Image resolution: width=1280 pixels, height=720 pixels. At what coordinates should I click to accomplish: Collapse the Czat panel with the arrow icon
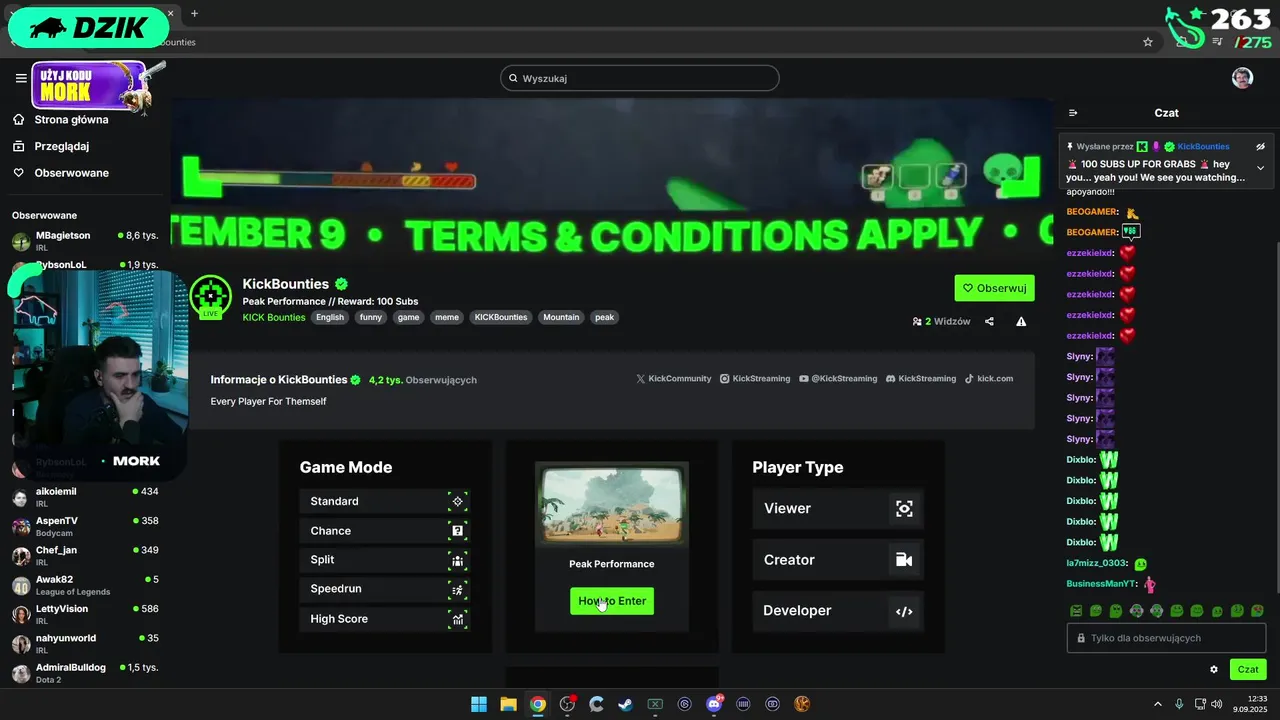1073,113
